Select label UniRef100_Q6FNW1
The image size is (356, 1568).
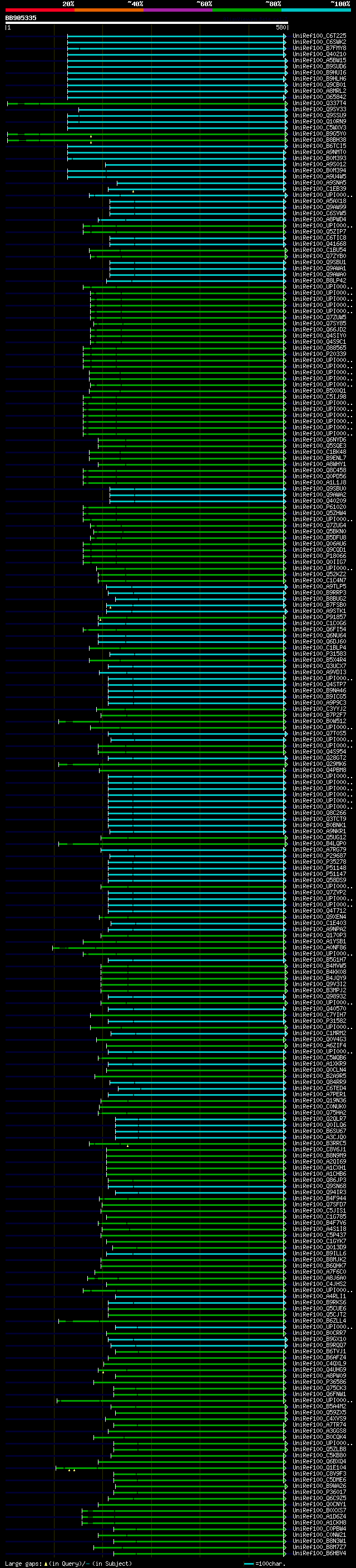coord(319,1394)
